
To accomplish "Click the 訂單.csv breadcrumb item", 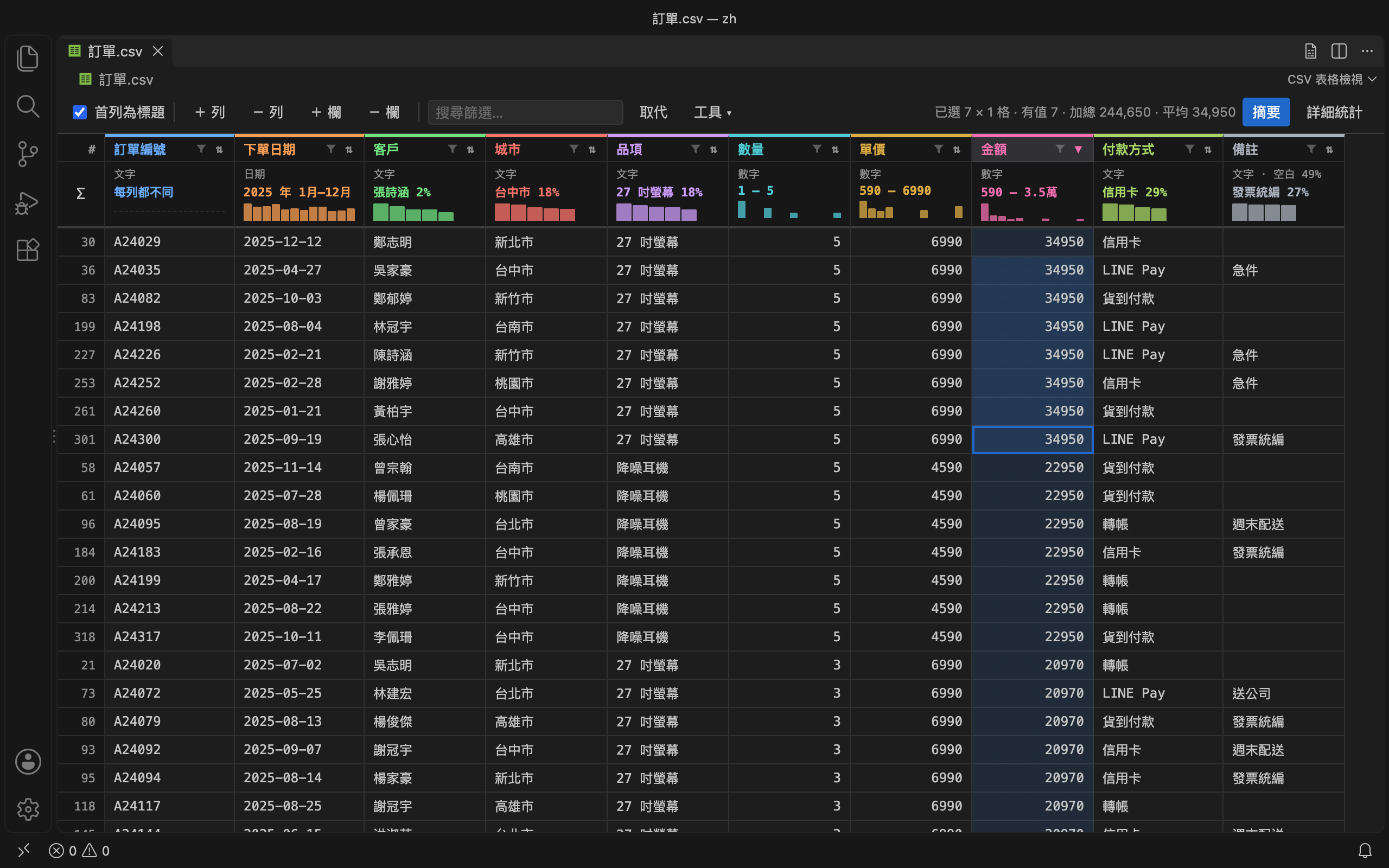I will pyautogui.click(x=117, y=79).
